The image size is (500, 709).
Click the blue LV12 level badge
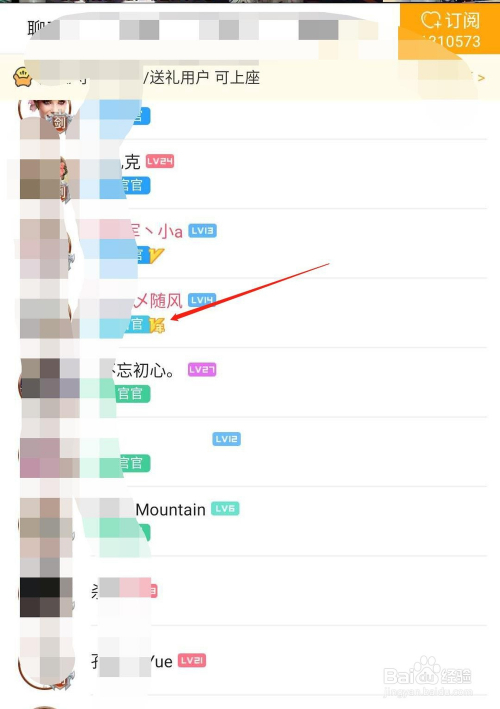[x=226, y=439]
